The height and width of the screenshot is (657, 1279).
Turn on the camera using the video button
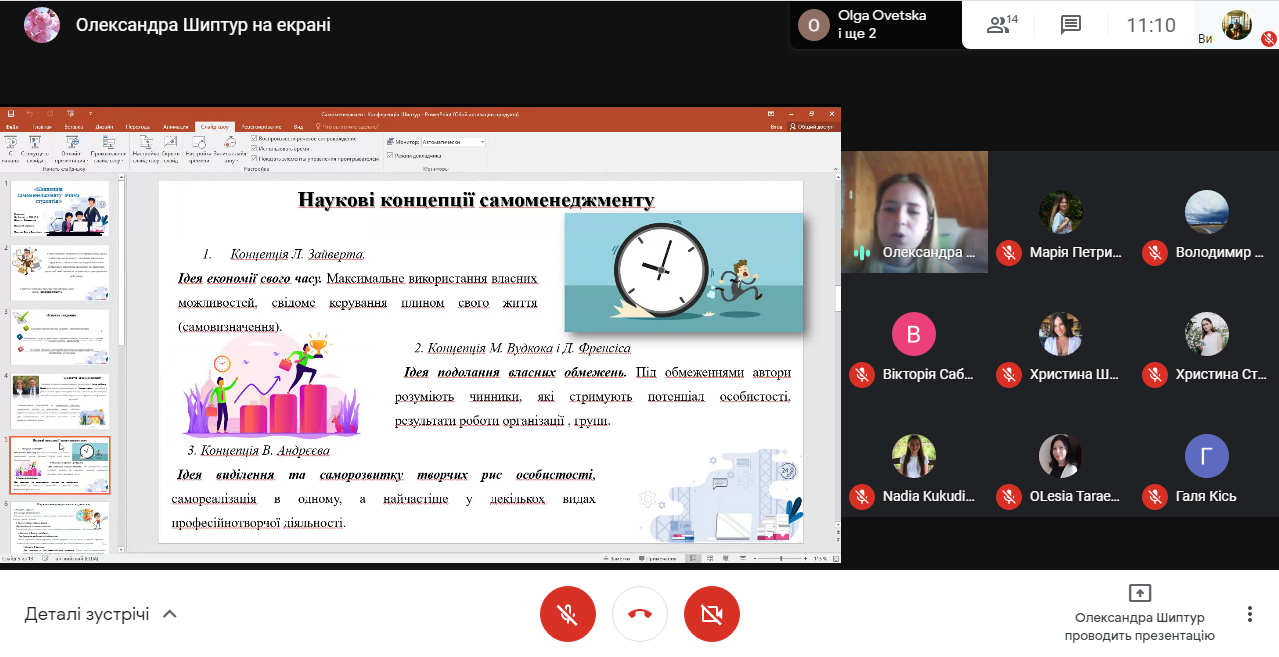(x=711, y=614)
